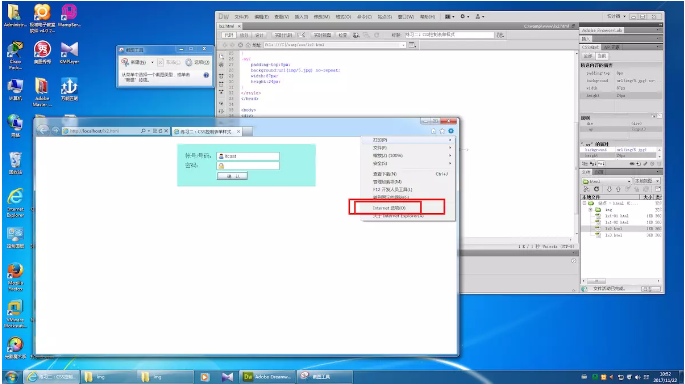Toggle the 'All' mode in CSS Styles panel
The image size is (685, 384).
pyautogui.click(x=588, y=56)
